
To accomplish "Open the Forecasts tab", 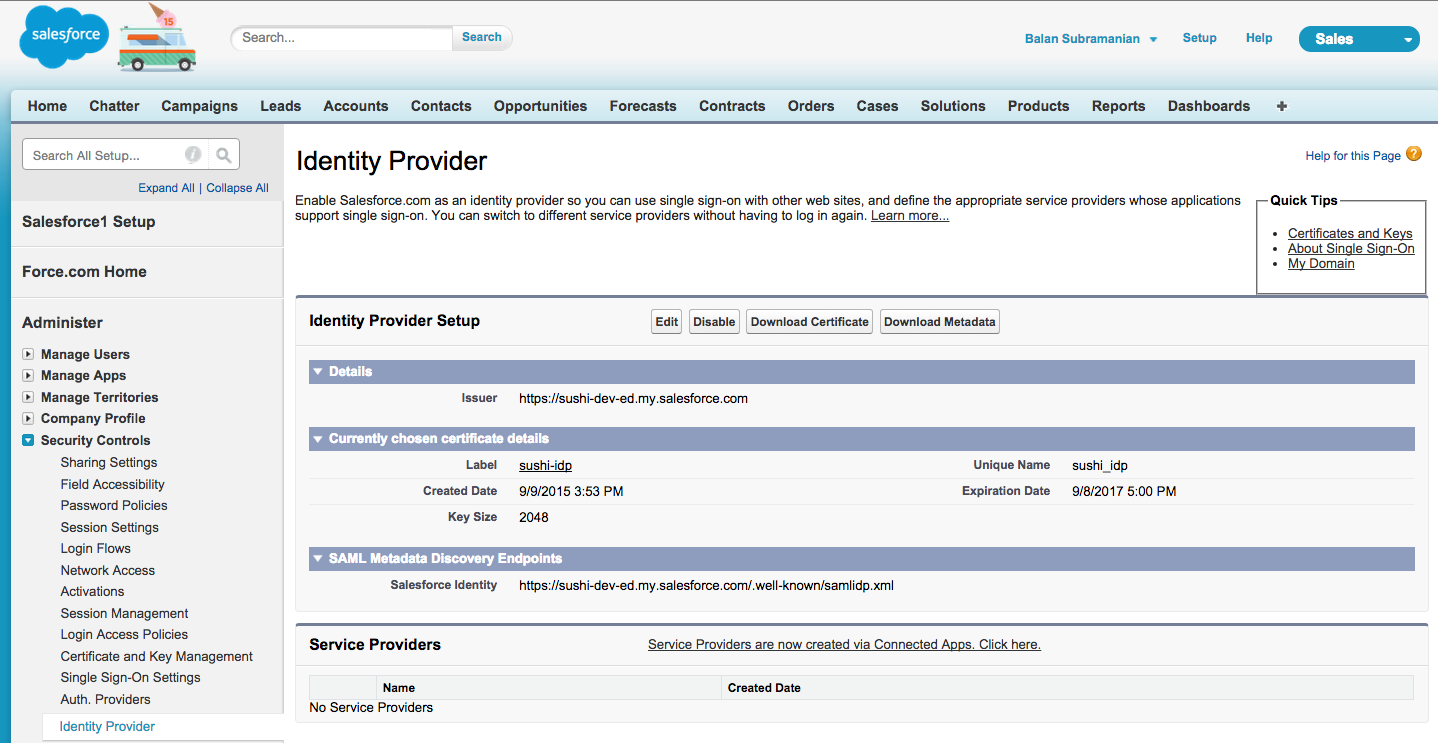I will (x=643, y=106).
